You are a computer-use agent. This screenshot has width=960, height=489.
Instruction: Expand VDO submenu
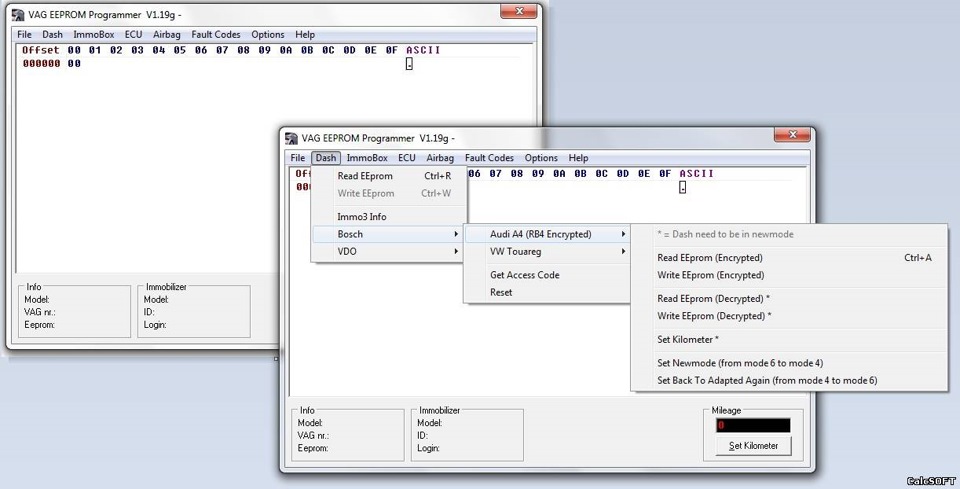point(389,252)
